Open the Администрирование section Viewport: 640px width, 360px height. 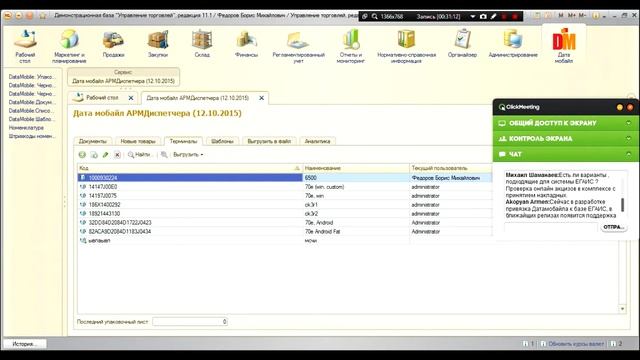click(513, 44)
